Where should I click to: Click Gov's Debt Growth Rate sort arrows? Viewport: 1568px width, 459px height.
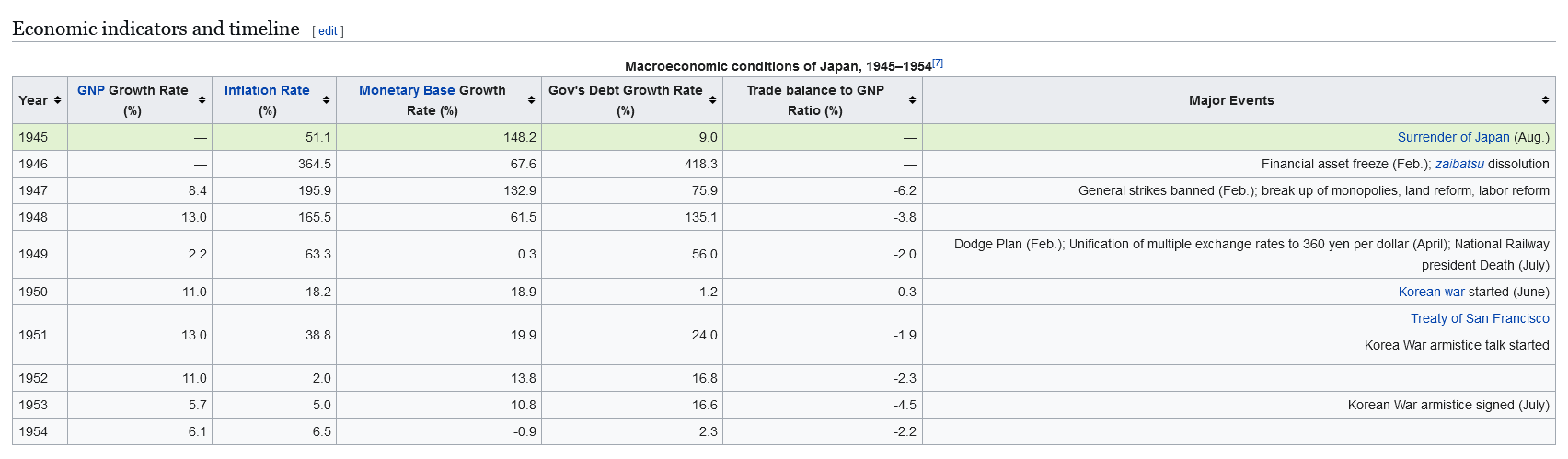(713, 100)
